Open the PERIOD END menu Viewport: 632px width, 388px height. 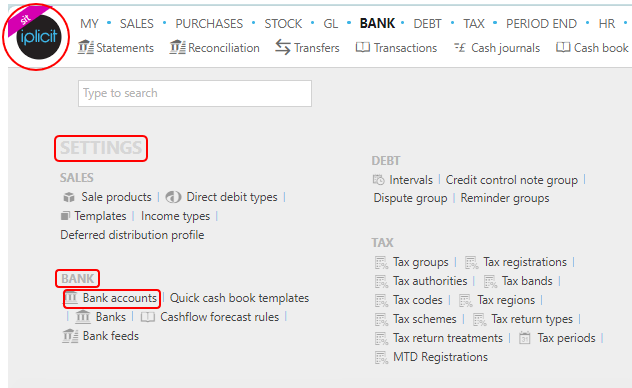[x=541, y=24]
